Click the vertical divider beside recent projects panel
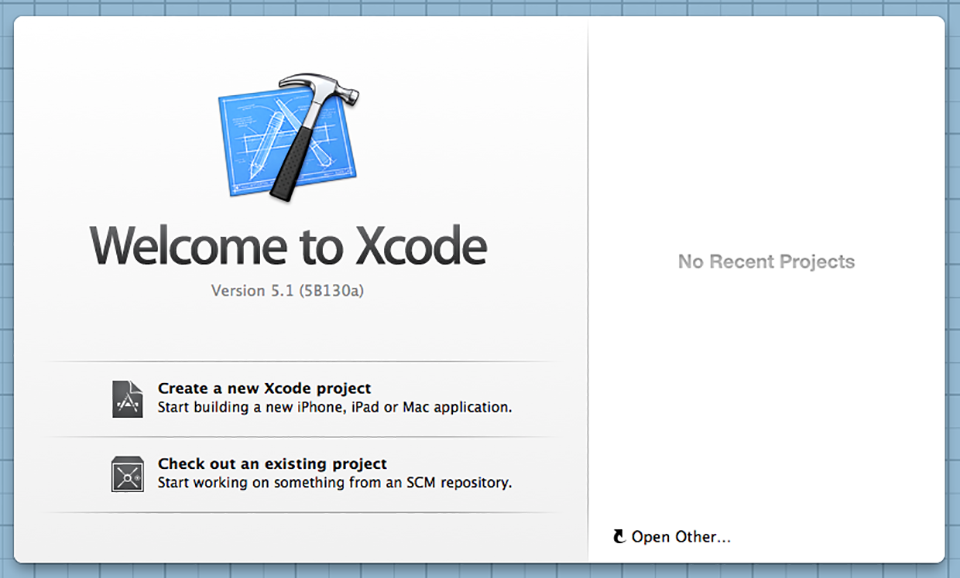 (x=588, y=300)
